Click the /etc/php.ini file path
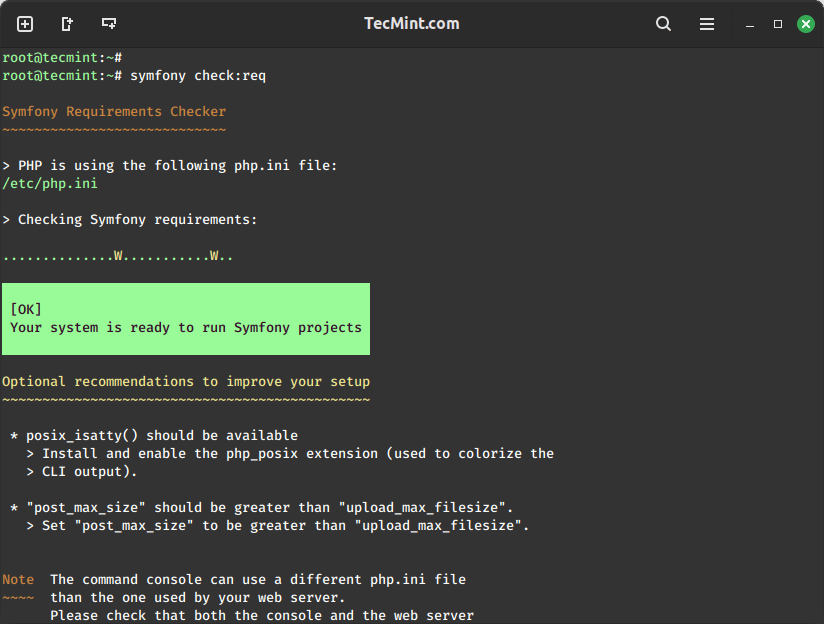The height and width of the screenshot is (624, 824). [x=50, y=184]
